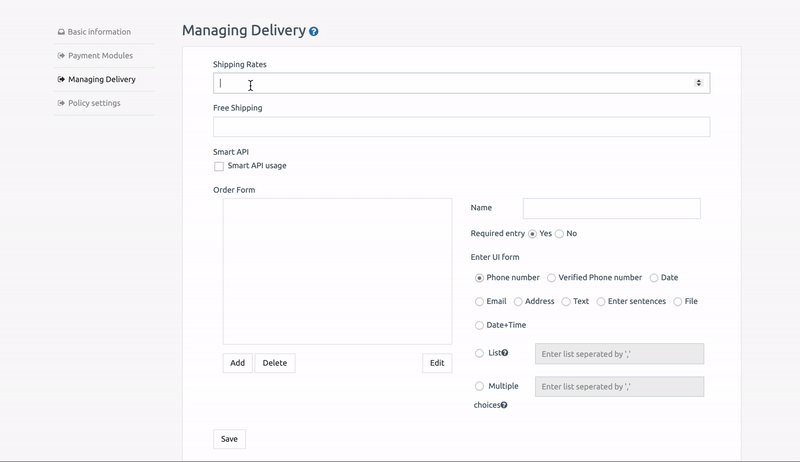This screenshot has height=462, width=800.
Task: Enable the Smart API usage checkbox
Action: click(x=219, y=166)
